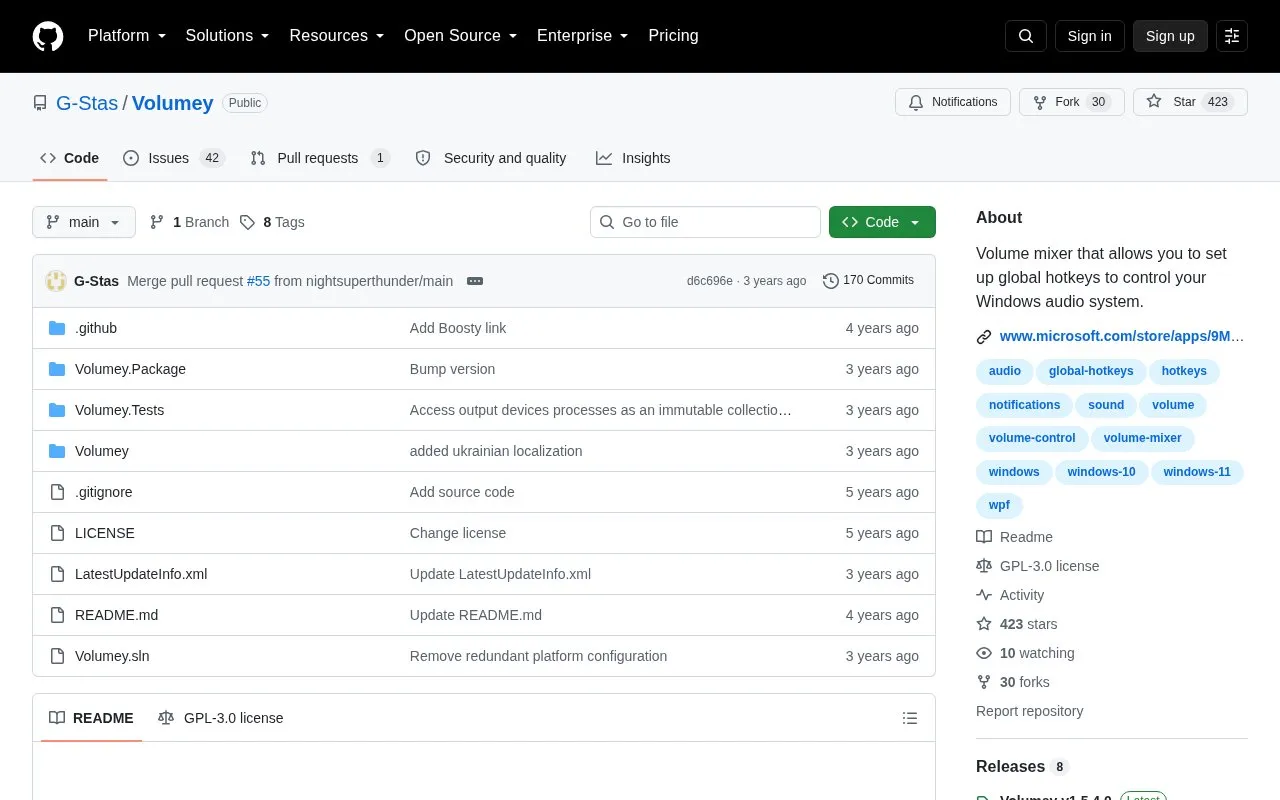Open 'added ukrainian localization' commit message
Screen dimensions: 1280x800
pos(496,451)
